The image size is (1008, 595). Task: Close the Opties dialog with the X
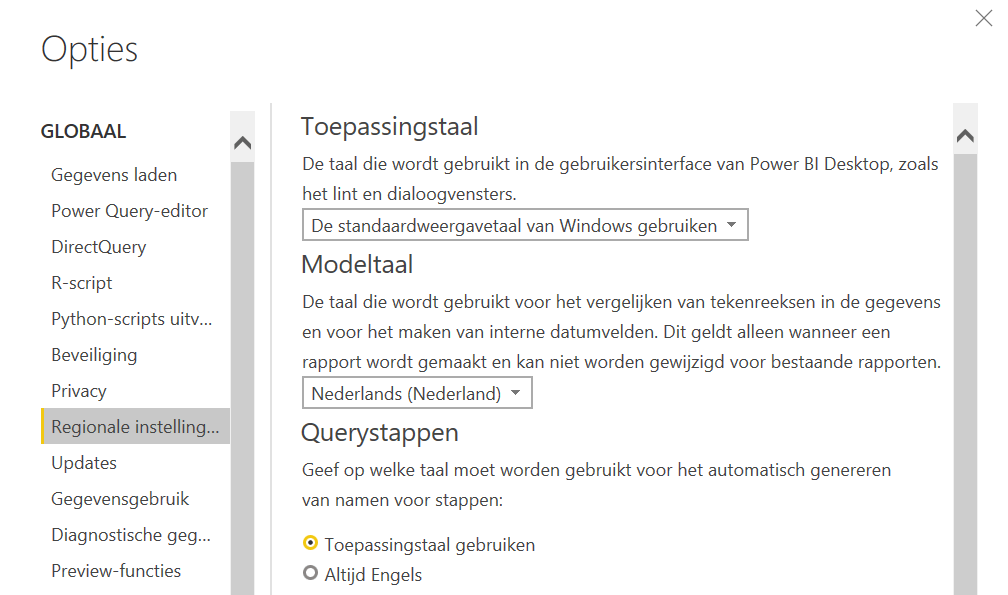pyautogui.click(x=983, y=18)
